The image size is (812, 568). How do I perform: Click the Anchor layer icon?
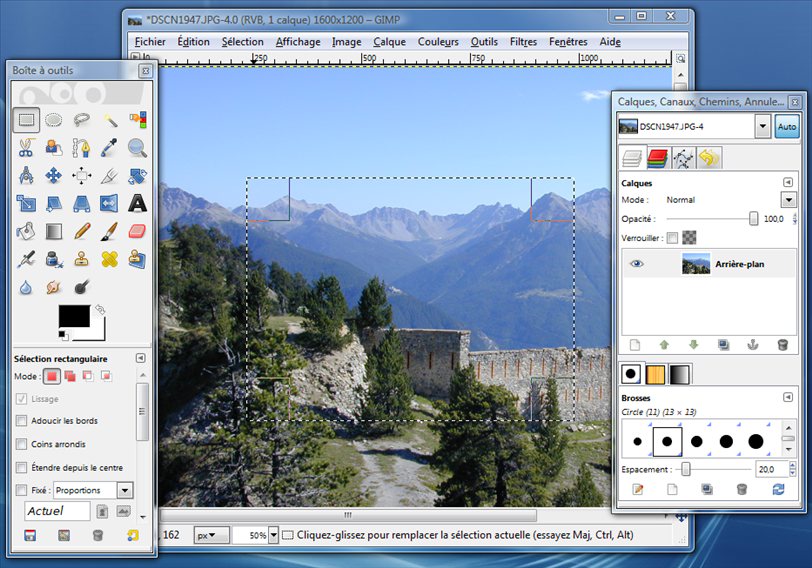[752, 345]
